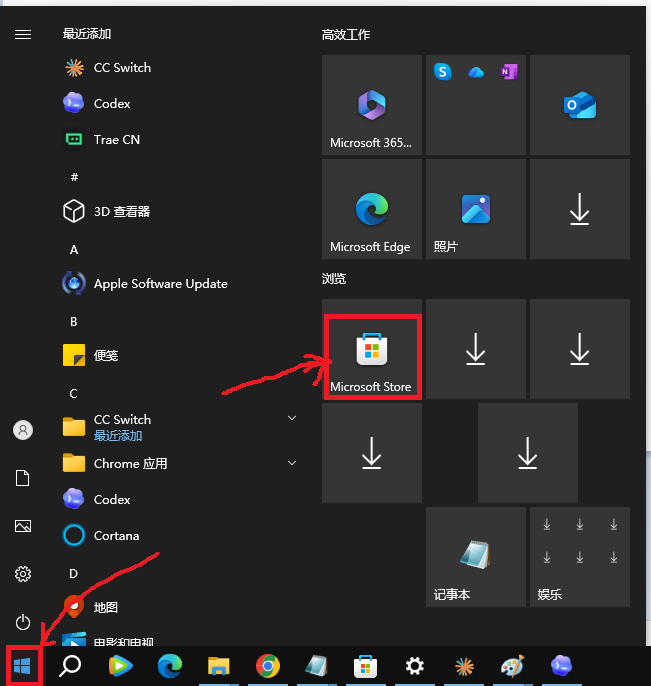Screen dimensions: 651x686
Task: Open Codex from the taskbar
Action: (561, 666)
